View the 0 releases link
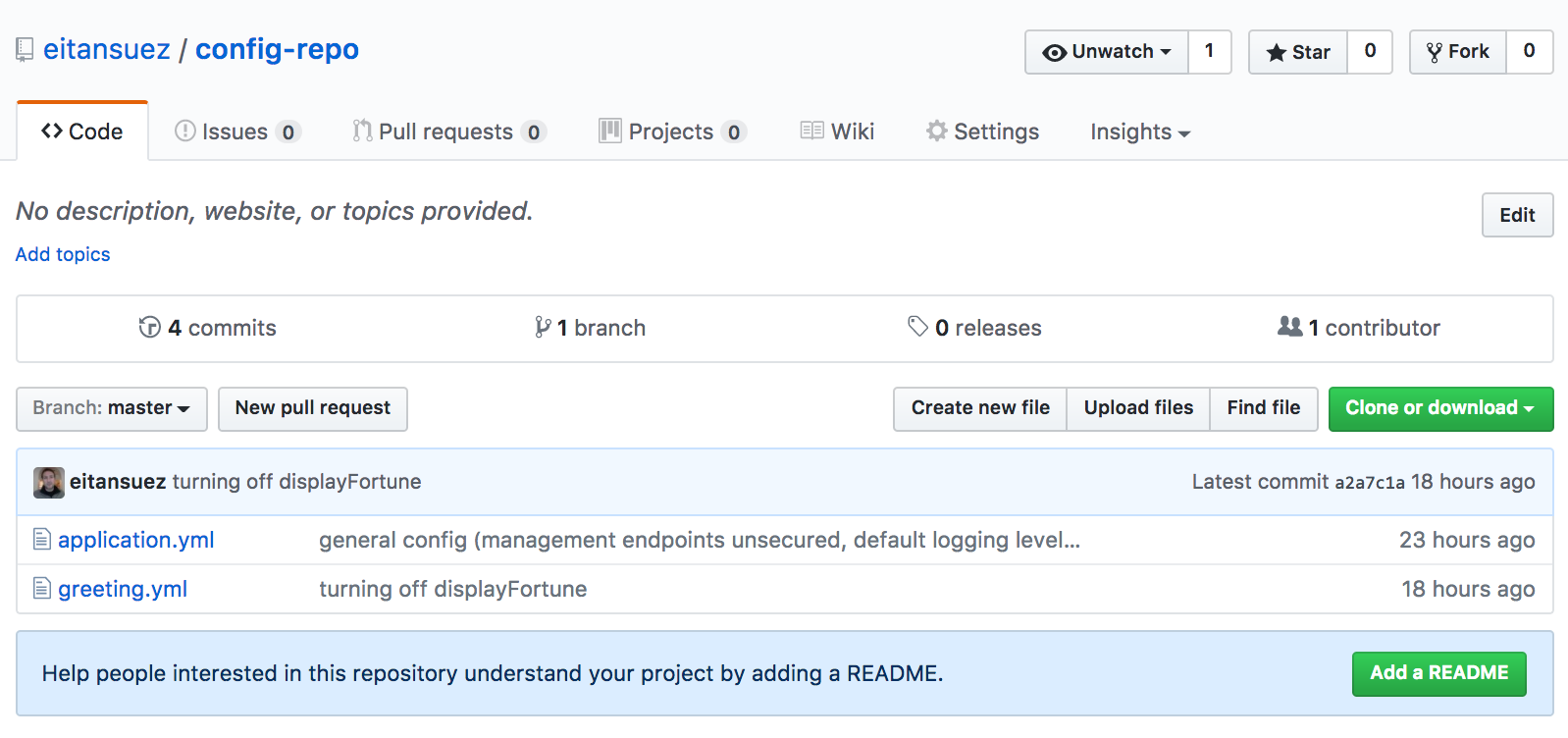The height and width of the screenshot is (738, 1568). 974,328
